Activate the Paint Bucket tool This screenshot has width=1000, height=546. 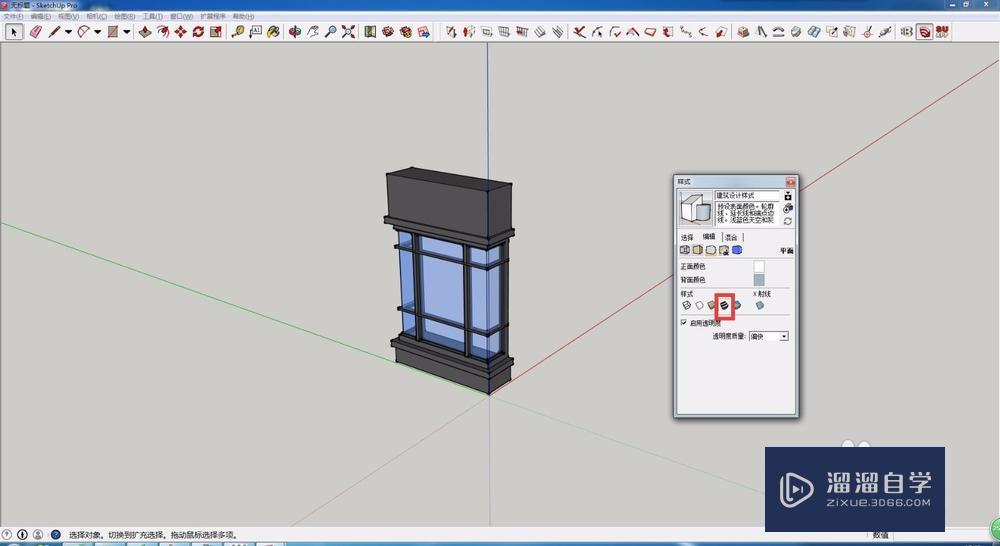coord(273,31)
